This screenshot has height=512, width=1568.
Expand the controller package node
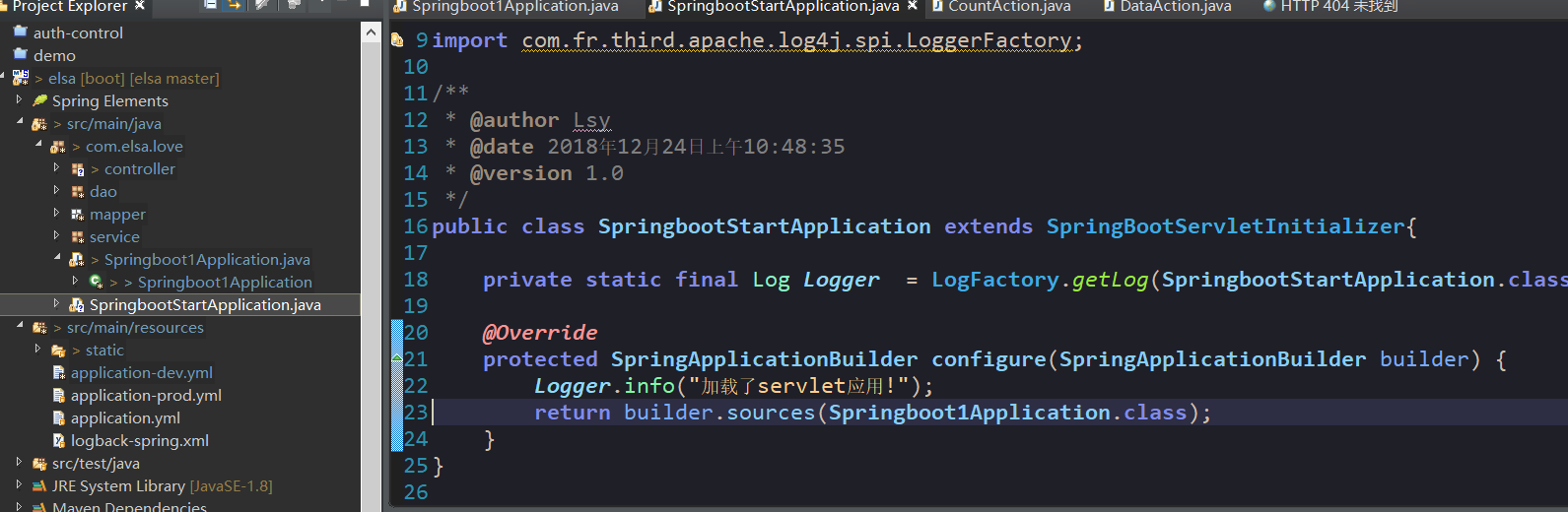(x=56, y=168)
